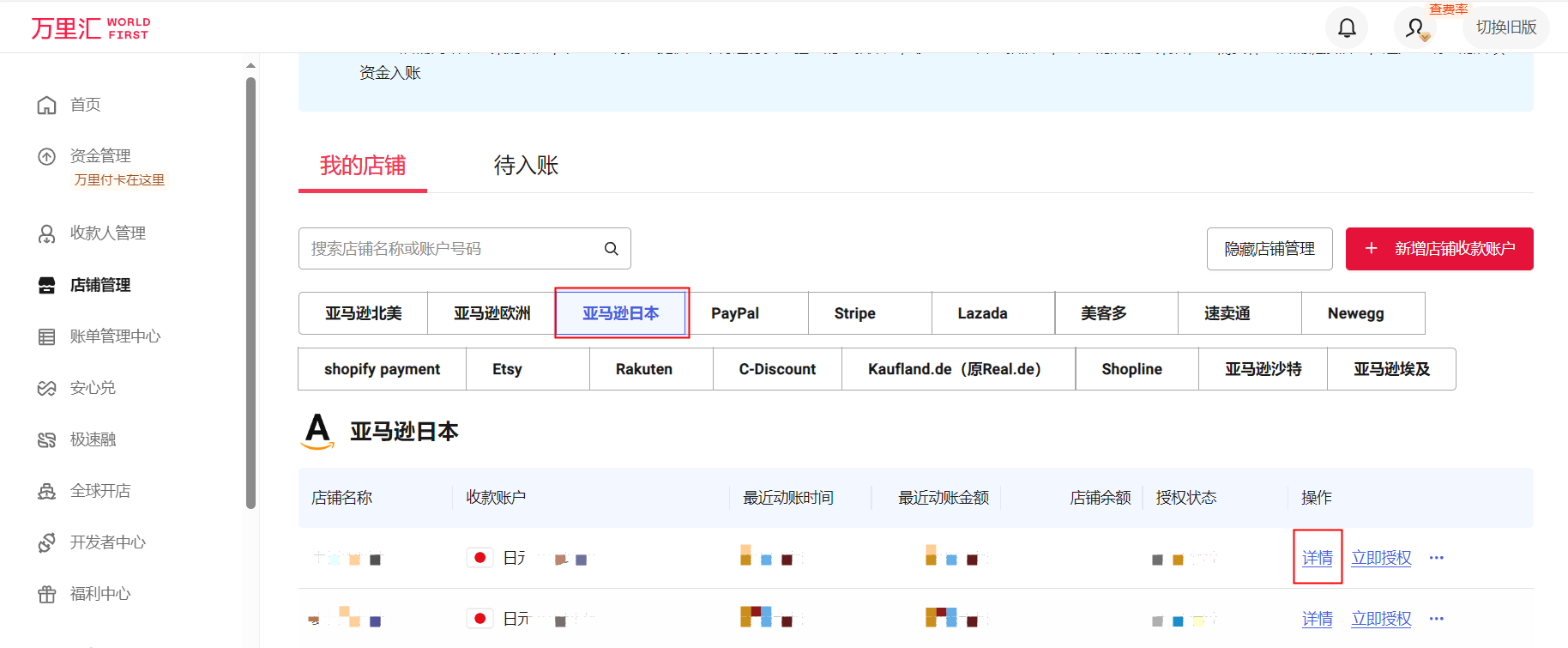Click the 店铺名称 column header
1568x648 pixels.
click(342, 498)
